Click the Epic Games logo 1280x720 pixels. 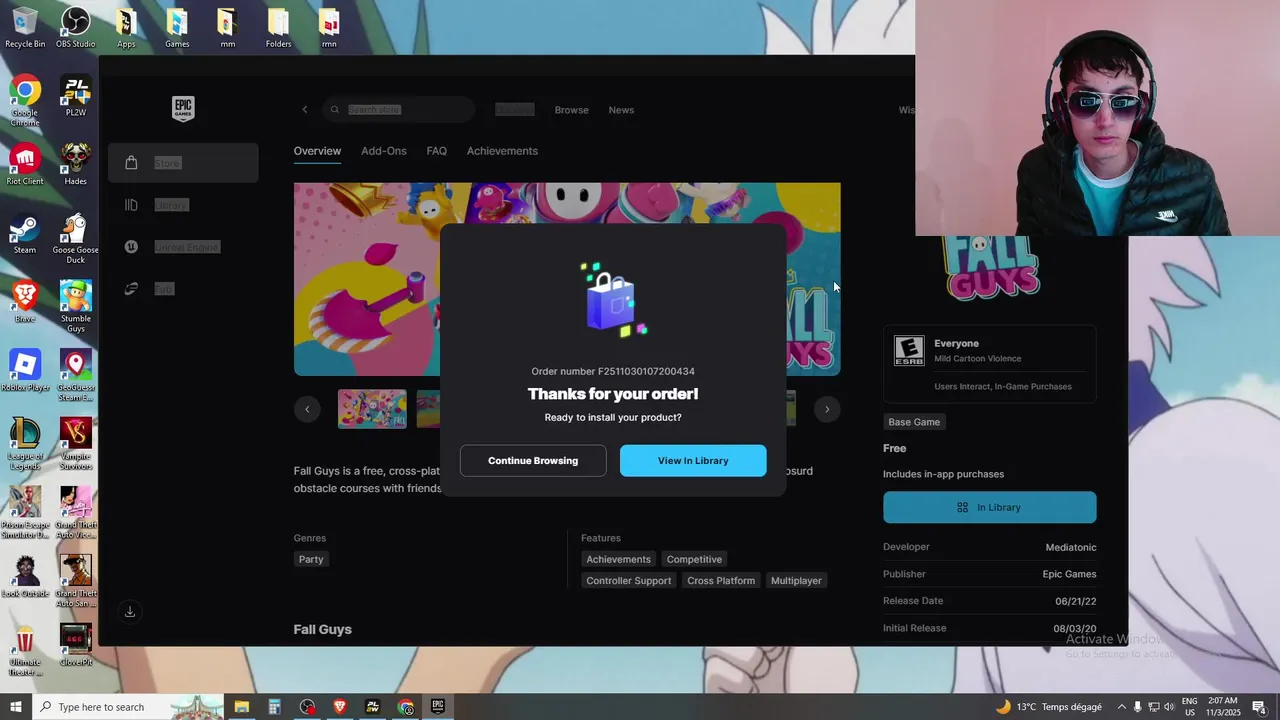tap(183, 109)
